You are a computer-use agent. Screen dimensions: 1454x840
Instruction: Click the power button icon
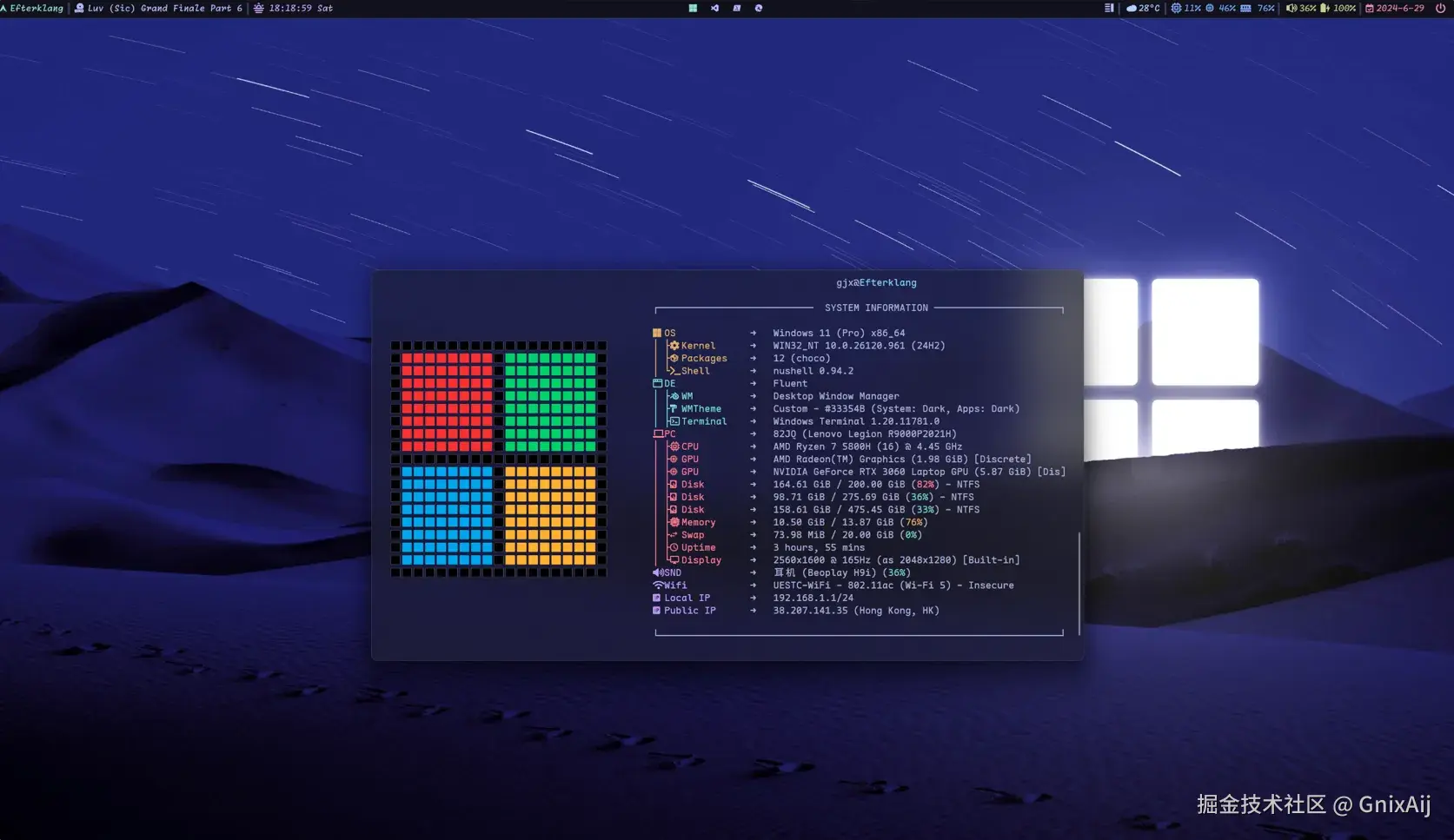[1440, 8]
